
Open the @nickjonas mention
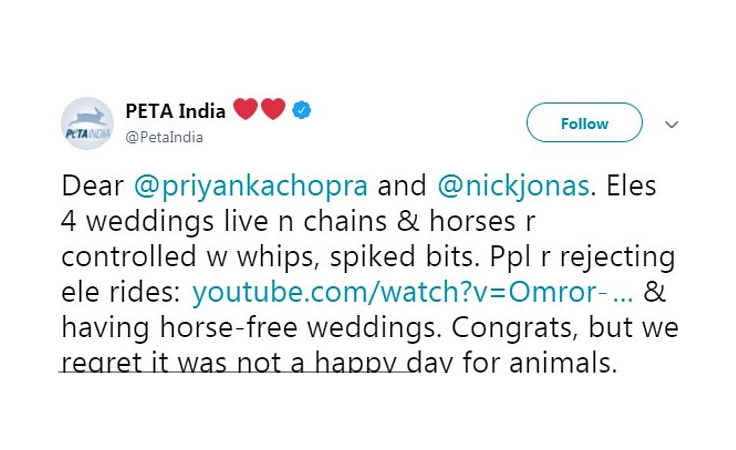click(x=513, y=186)
